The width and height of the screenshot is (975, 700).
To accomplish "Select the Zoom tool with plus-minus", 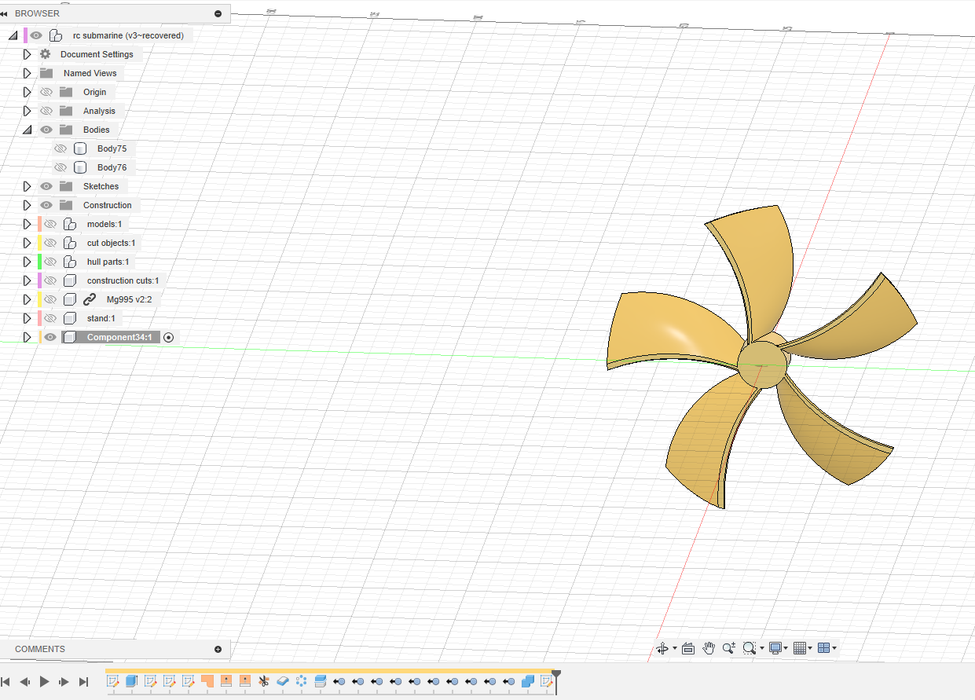I will click(x=729, y=648).
